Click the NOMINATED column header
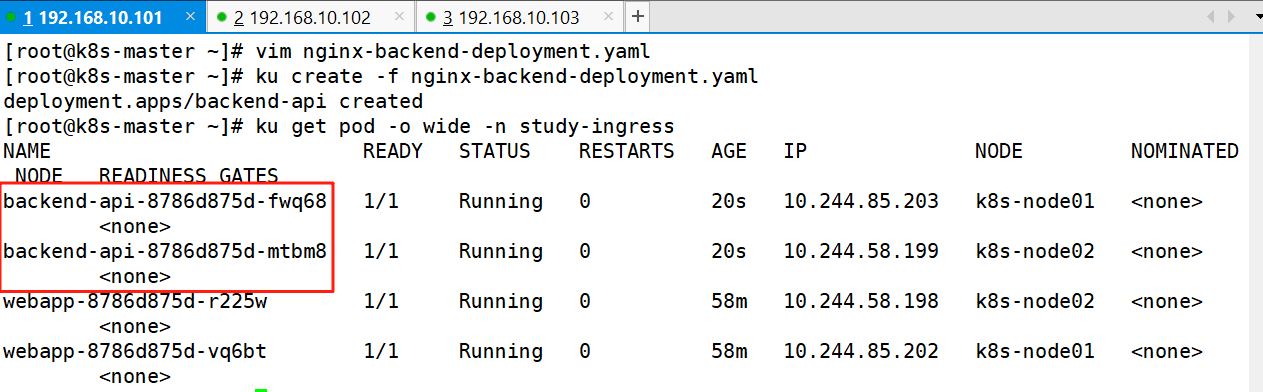1263x392 pixels. point(1185,152)
